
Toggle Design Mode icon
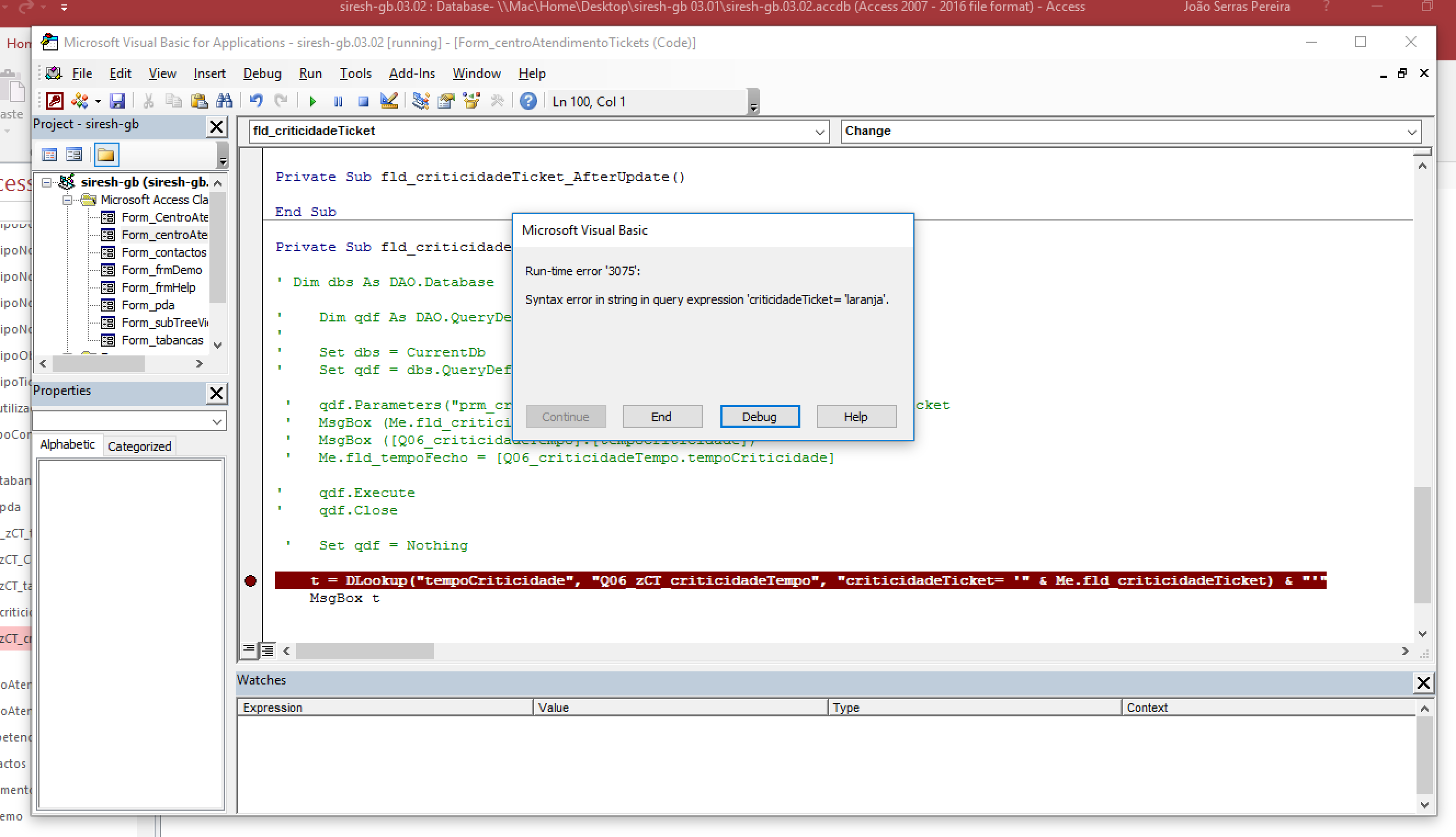(389, 101)
